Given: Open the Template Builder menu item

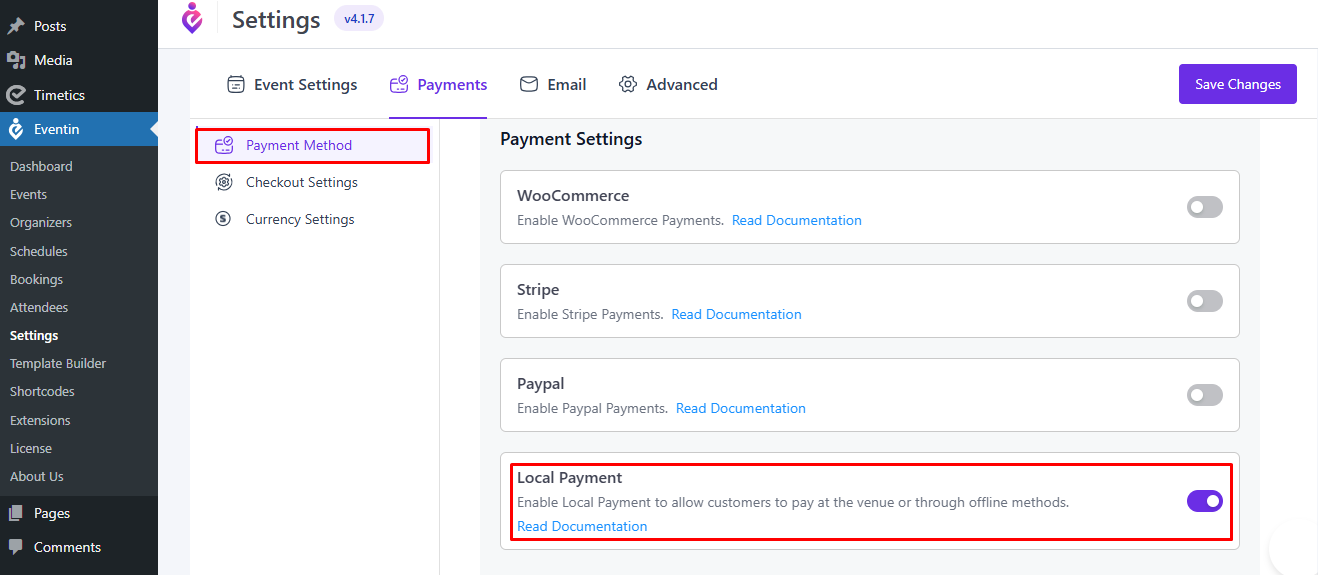Looking at the screenshot, I should point(58,363).
